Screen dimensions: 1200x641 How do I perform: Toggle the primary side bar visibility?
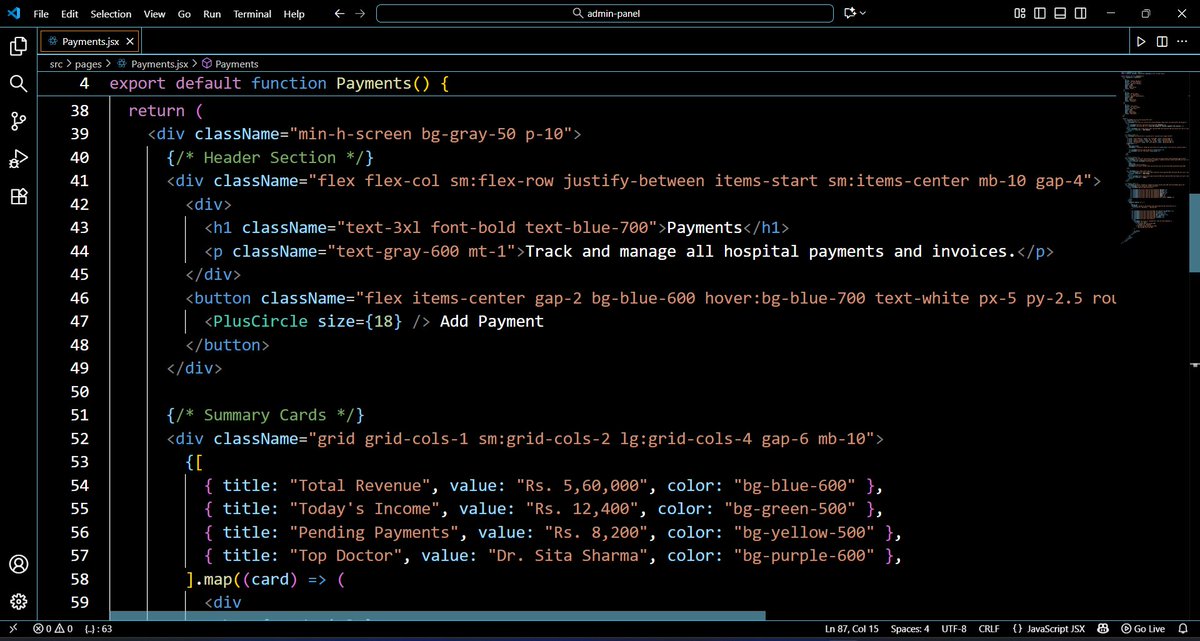point(1040,13)
